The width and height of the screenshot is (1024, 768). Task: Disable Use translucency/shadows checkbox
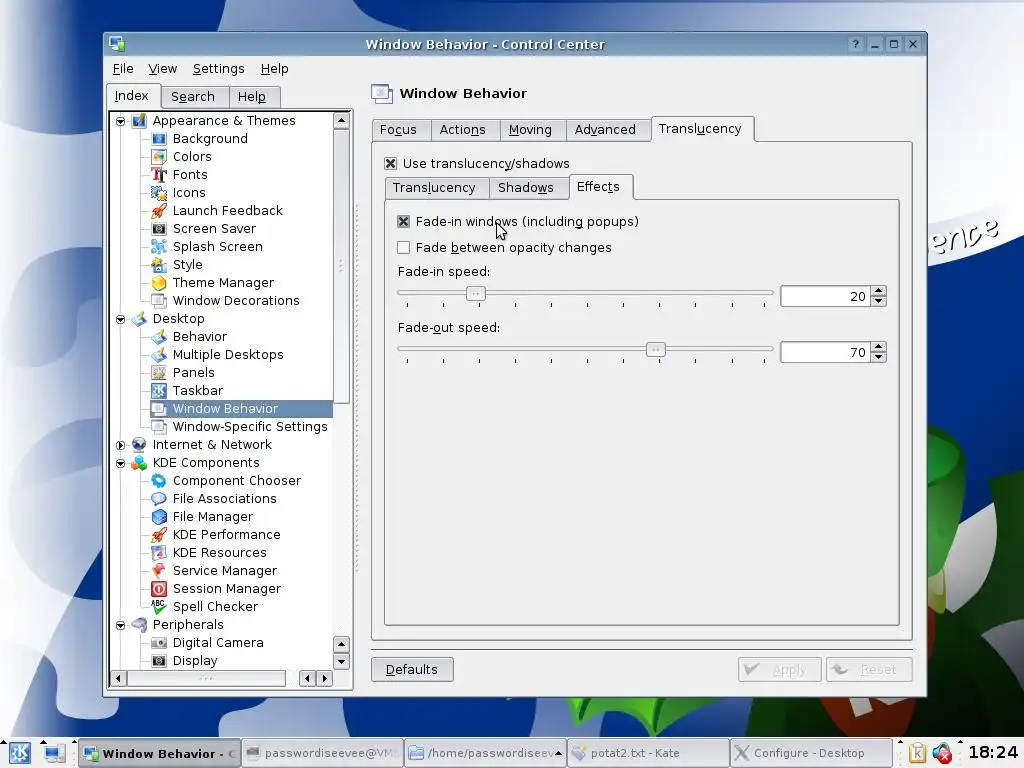[391, 163]
